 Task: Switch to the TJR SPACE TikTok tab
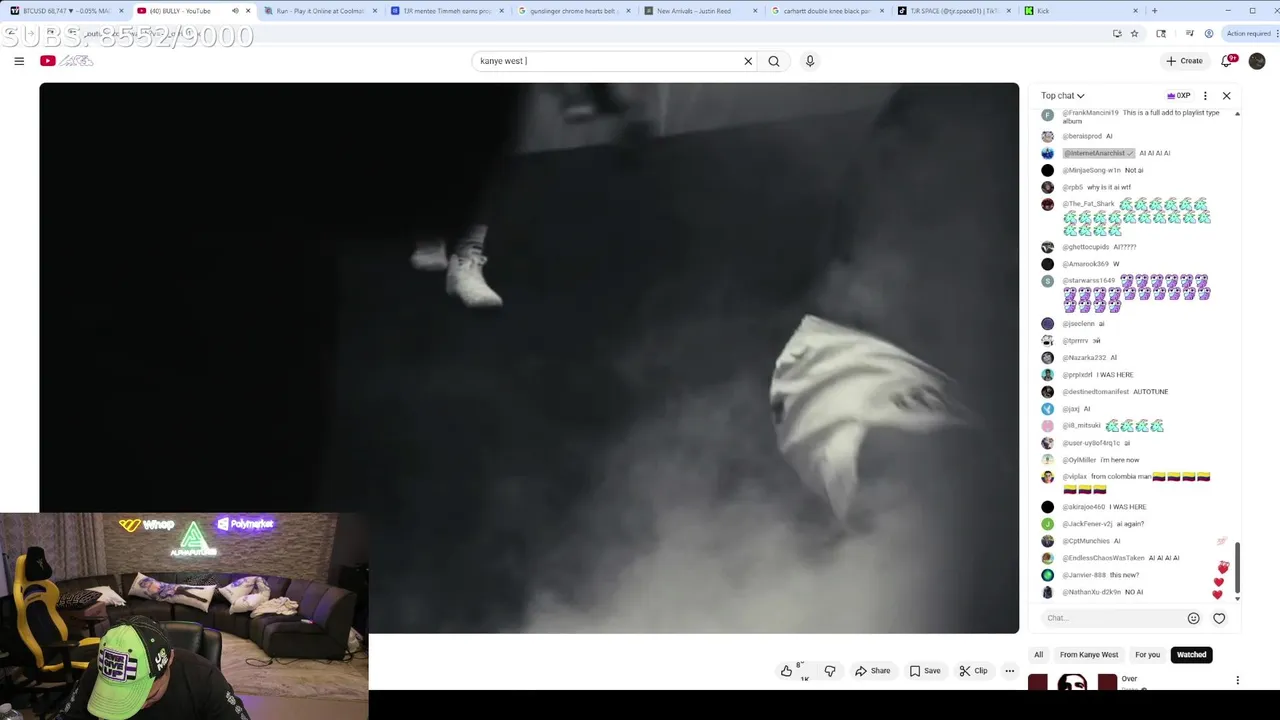click(954, 11)
